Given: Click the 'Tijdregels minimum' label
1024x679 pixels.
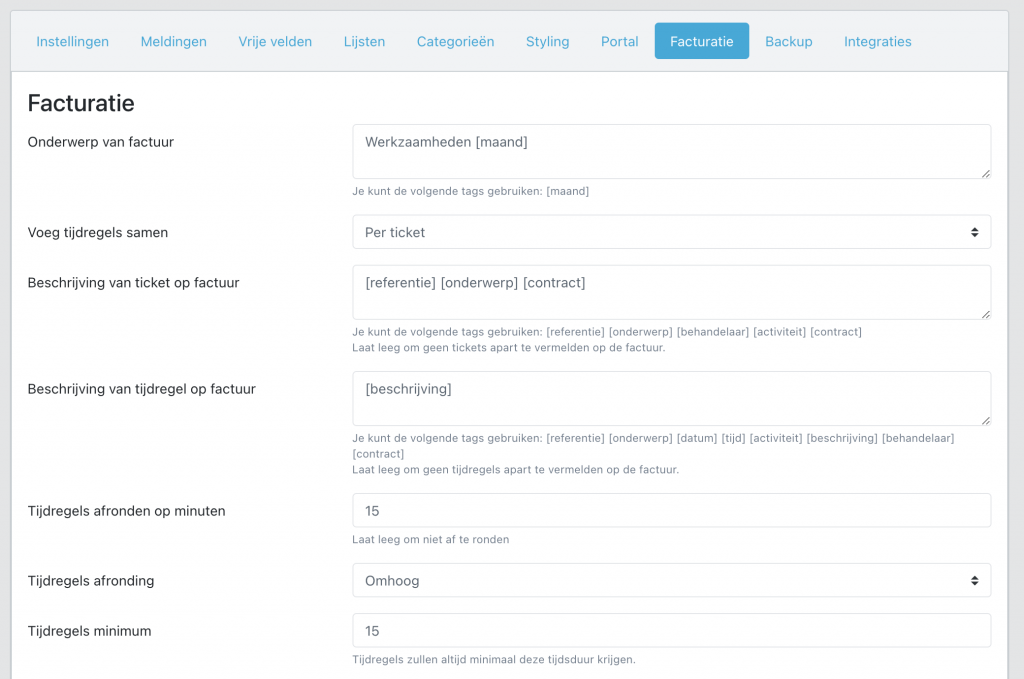Looking at the screenshot, I should click(89, 631).
